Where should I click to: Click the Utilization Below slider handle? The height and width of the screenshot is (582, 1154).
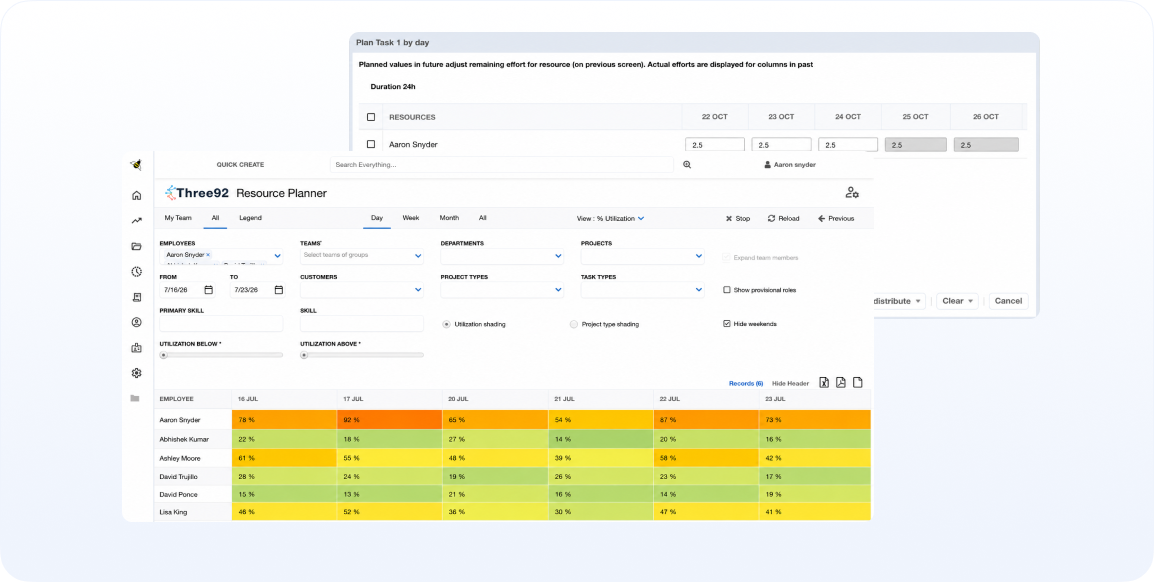163,355
